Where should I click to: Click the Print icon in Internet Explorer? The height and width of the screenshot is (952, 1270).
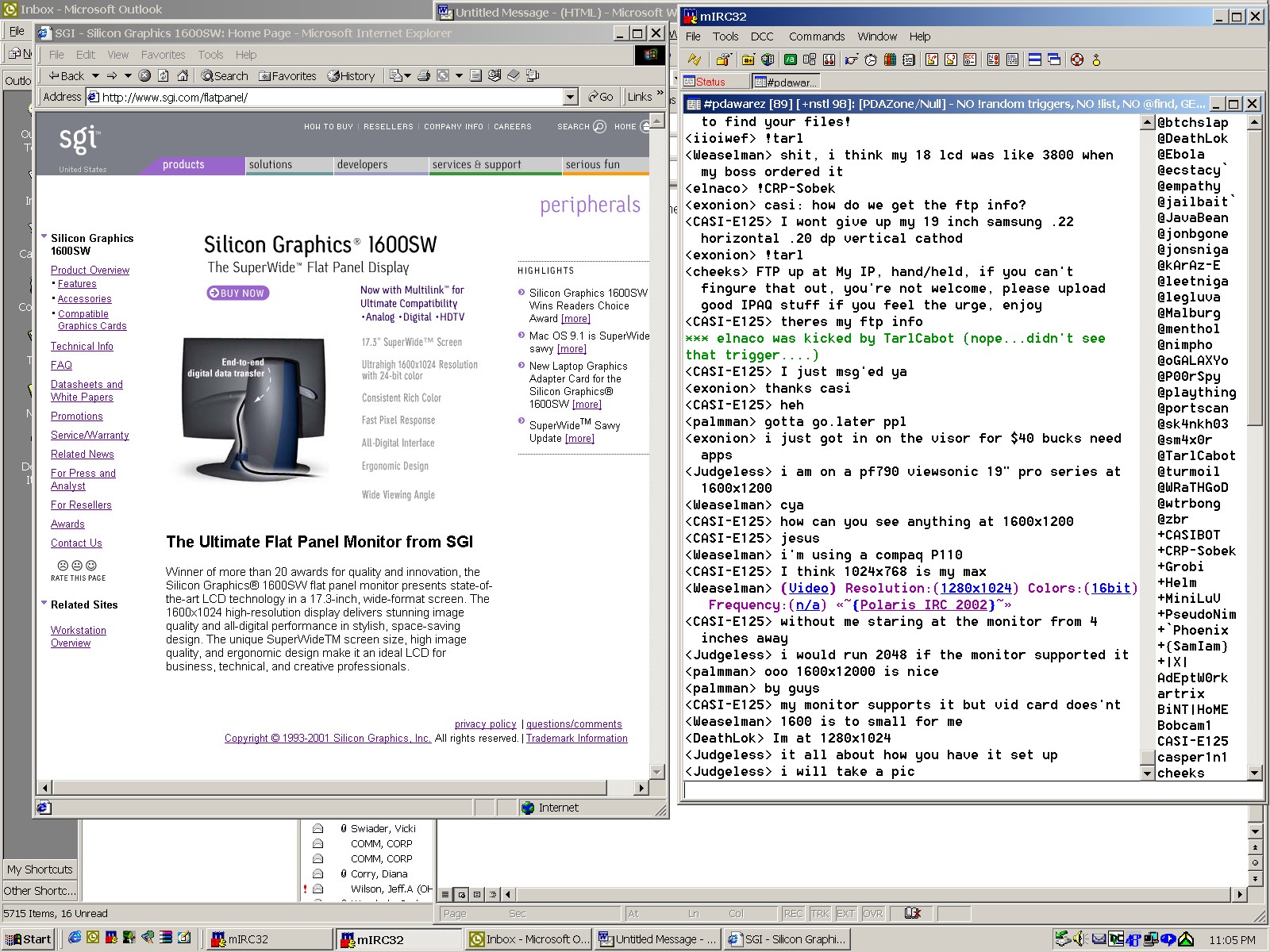(424, 75)
